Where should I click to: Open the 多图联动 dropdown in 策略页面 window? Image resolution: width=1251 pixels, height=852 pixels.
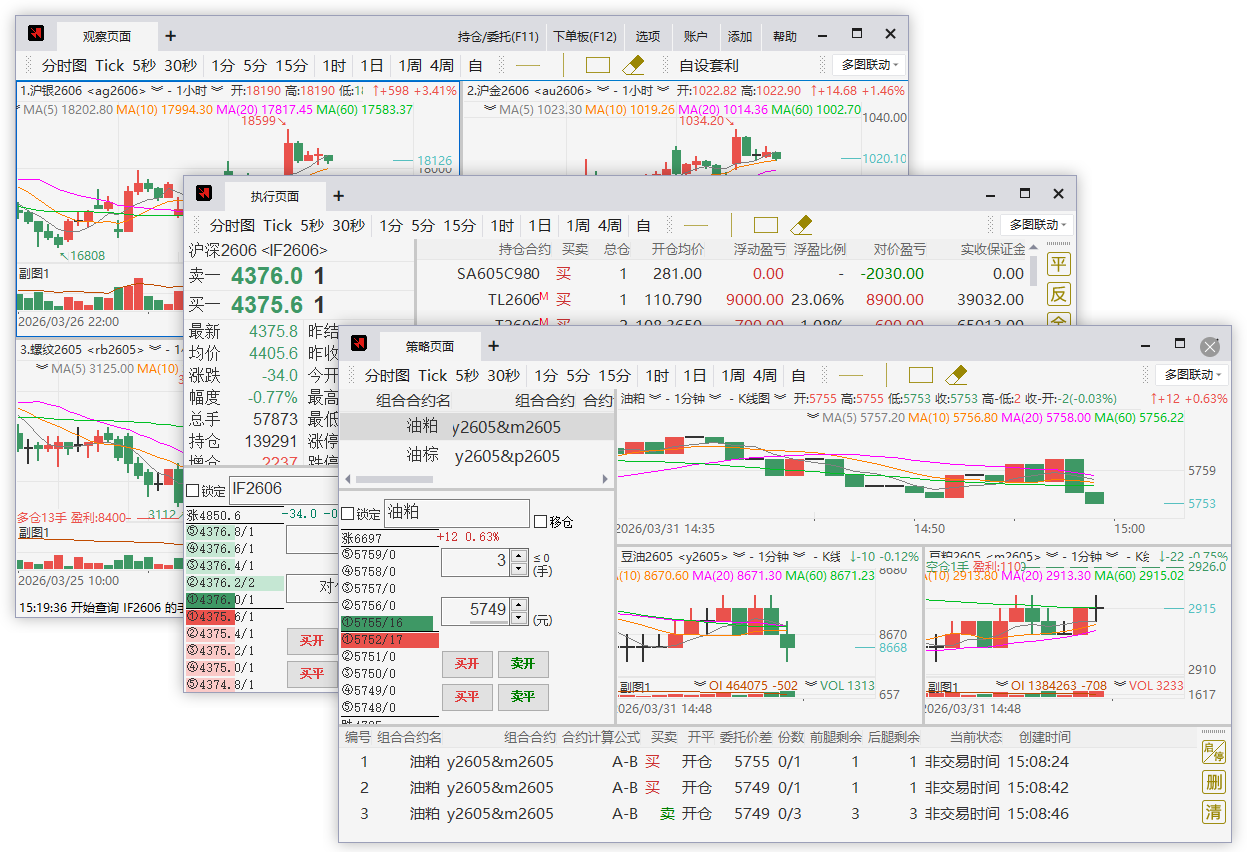point(1193,375)
